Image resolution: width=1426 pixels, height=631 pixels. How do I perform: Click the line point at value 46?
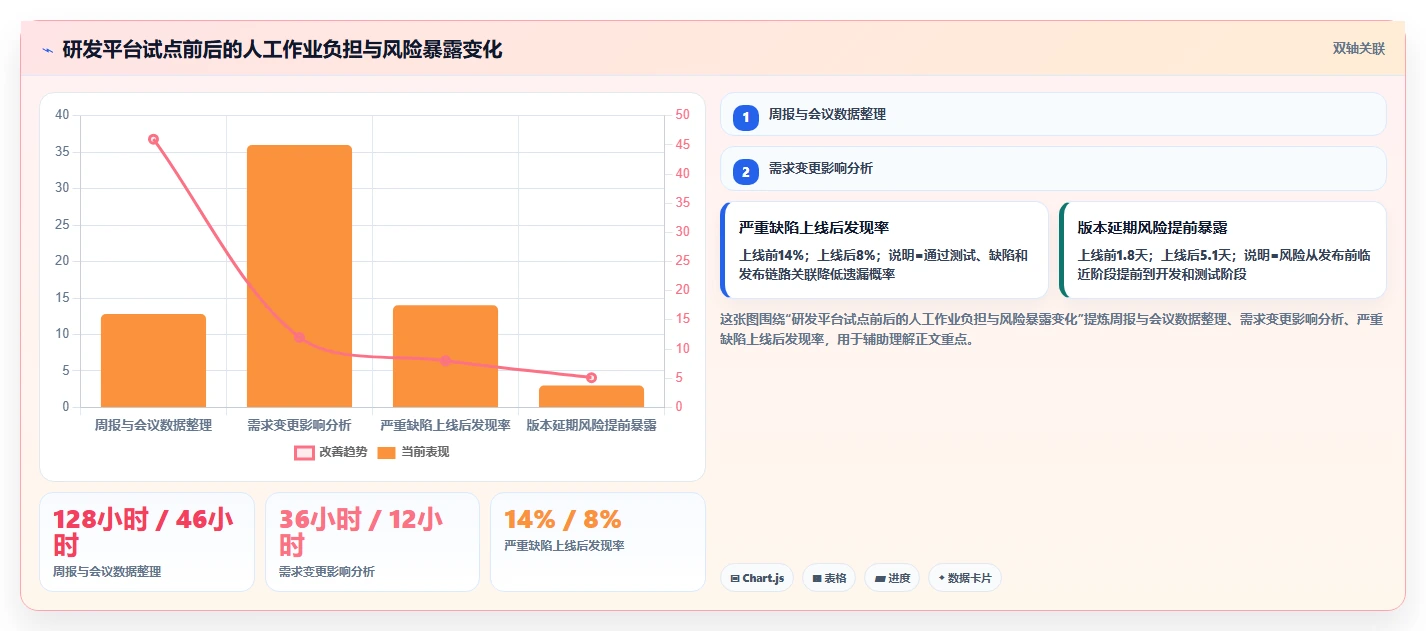pos(153,139)
